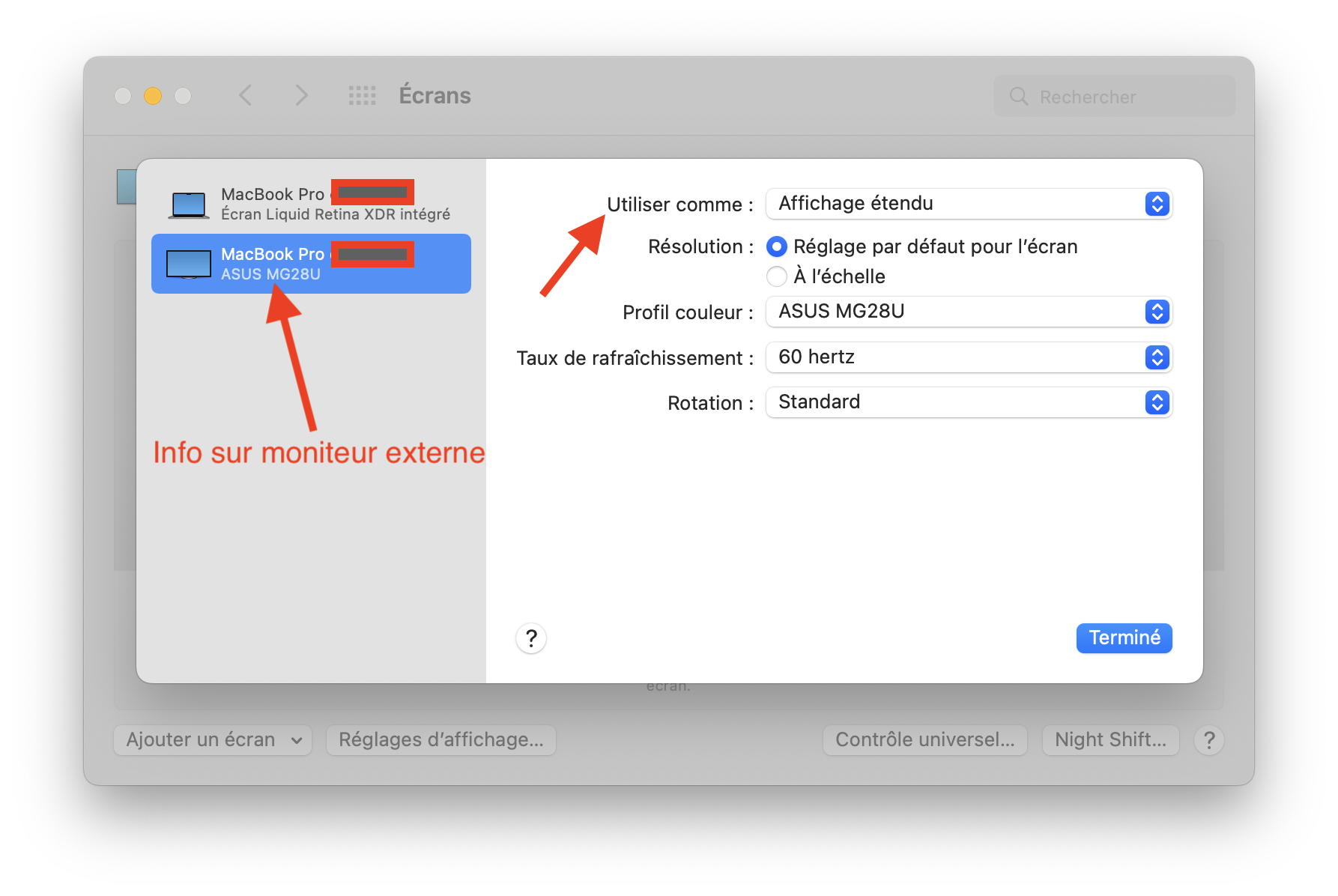Viewport: 1338px width, 896px height.
Task: Click the magnifier icon in the search field
Action: 1019,97
